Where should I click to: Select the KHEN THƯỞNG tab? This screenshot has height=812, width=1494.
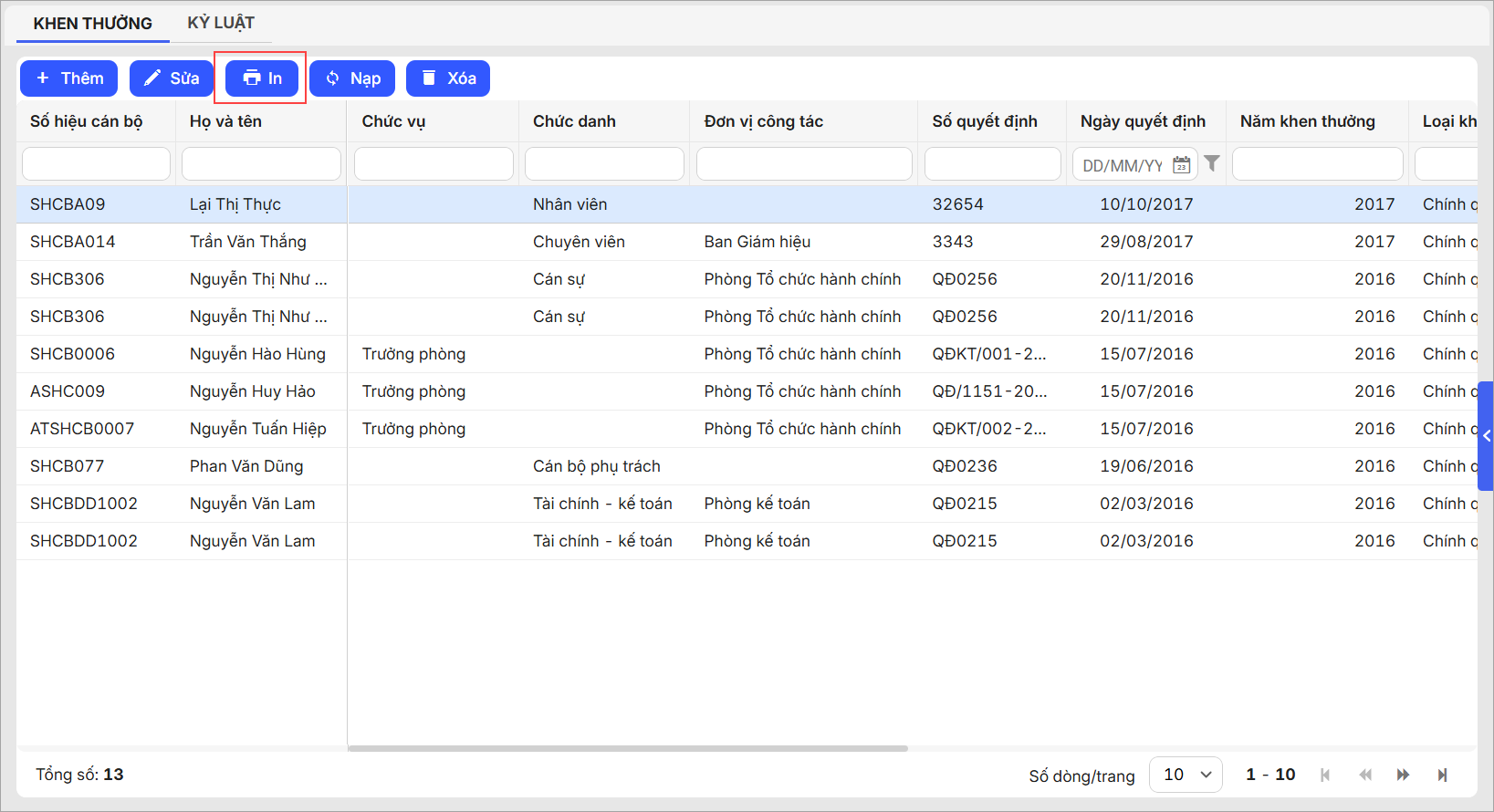(x=93, y=23)
